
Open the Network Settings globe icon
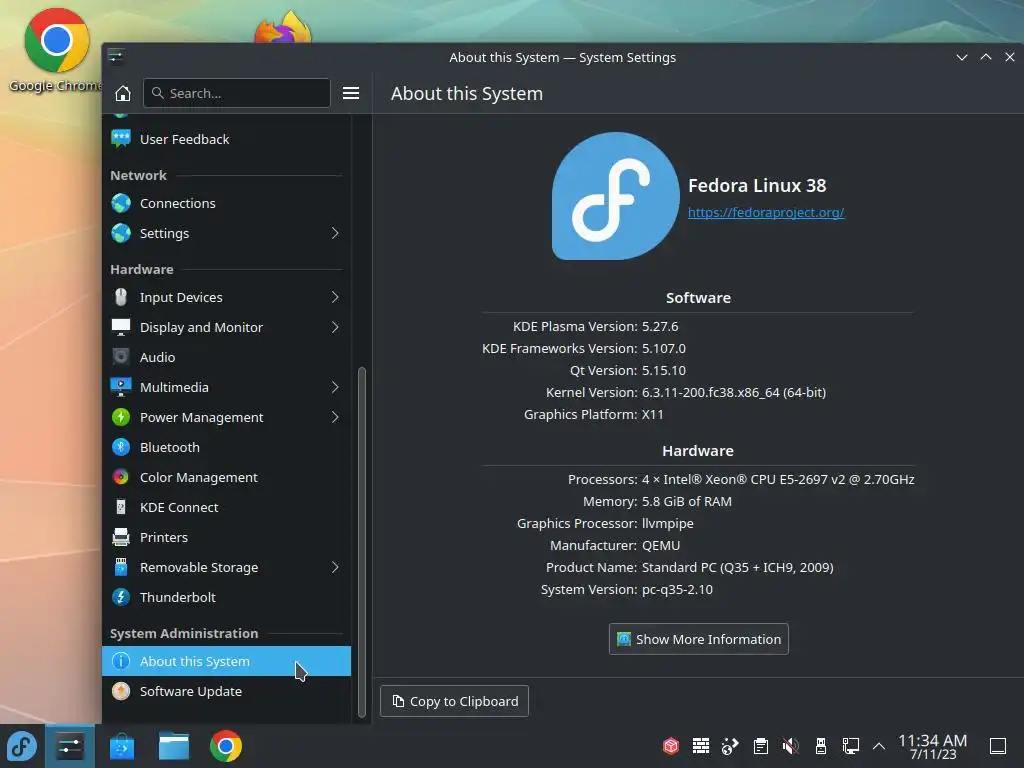[121, 233]
